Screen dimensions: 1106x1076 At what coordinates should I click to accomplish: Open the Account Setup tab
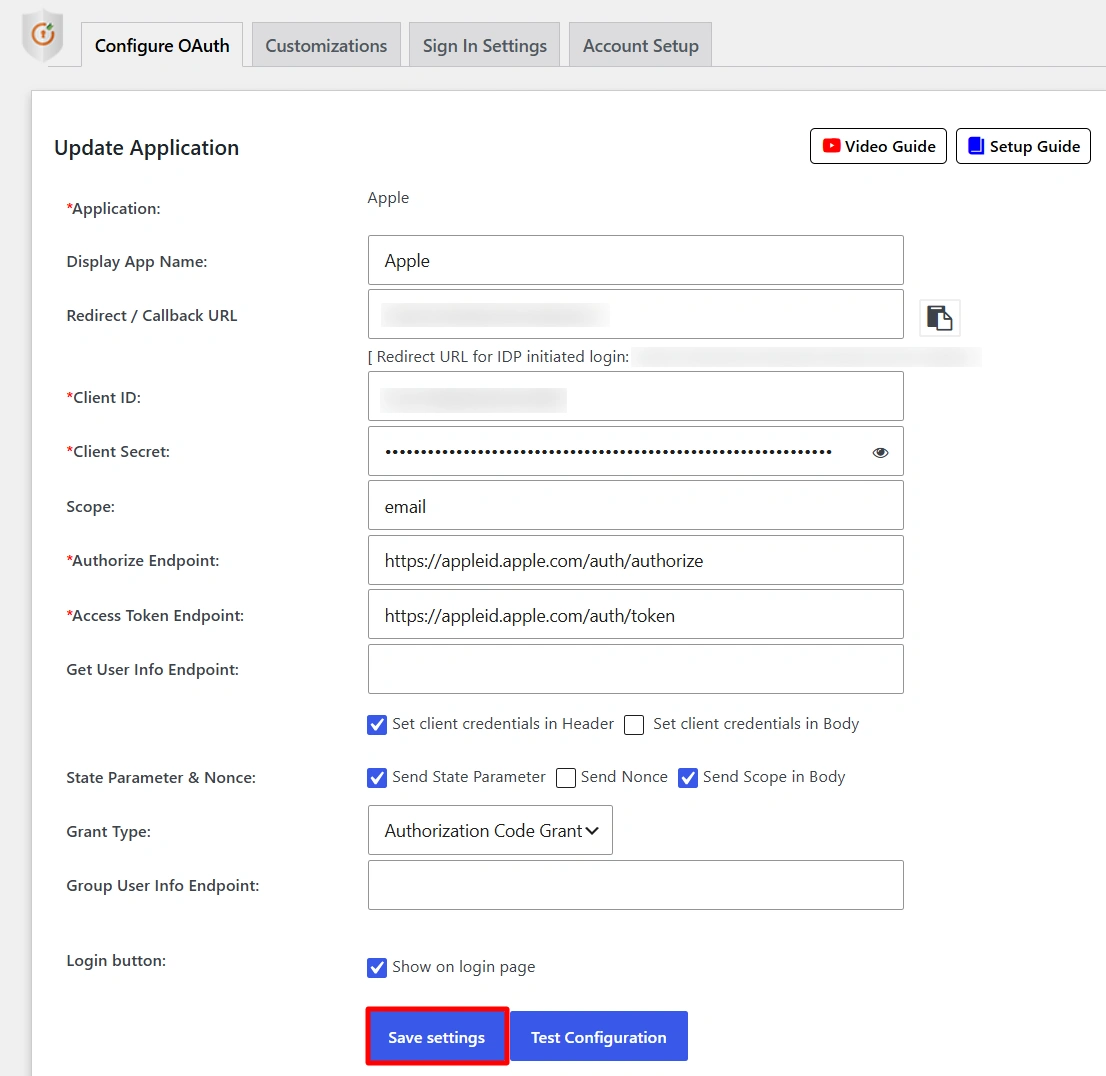640,45
